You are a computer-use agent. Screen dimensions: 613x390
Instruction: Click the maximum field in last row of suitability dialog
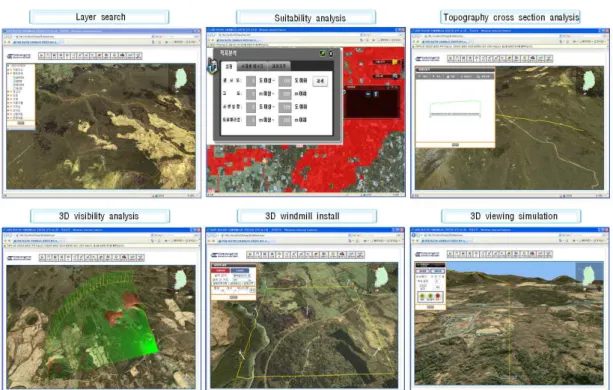[x=285, y=120]
